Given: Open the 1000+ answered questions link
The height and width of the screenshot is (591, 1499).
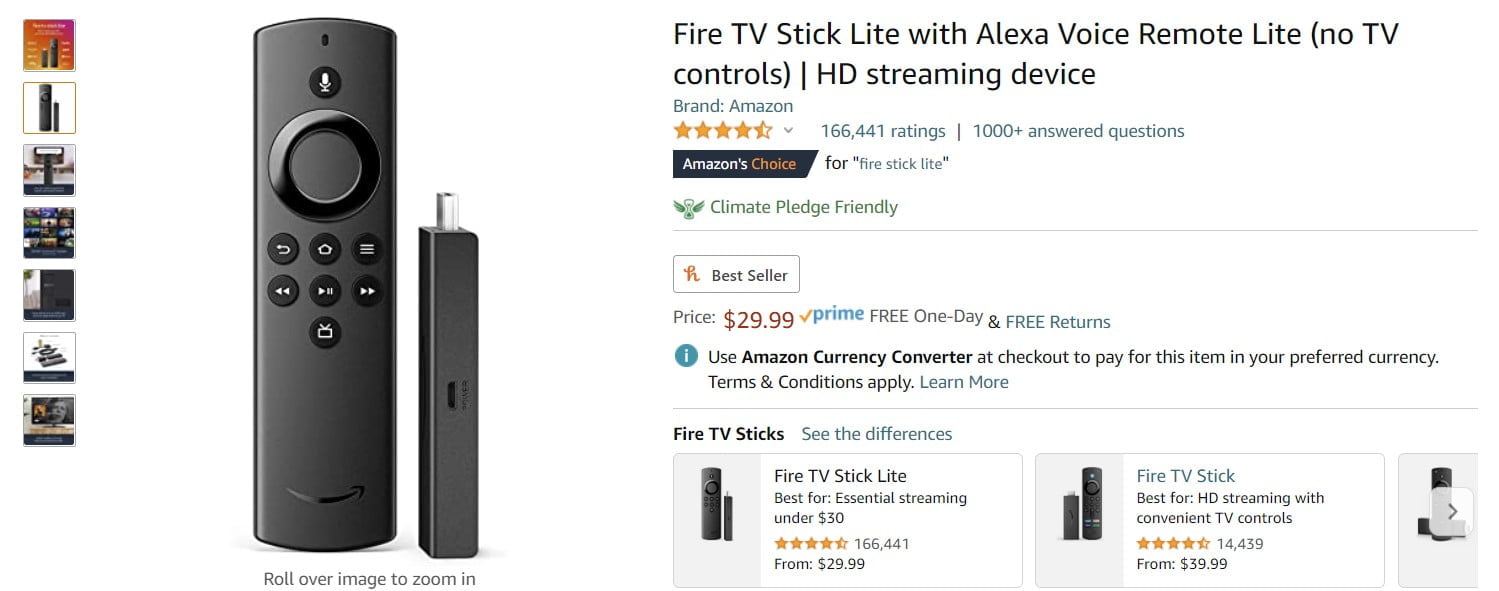Looking at the screenshot, I should point(1078,131).
